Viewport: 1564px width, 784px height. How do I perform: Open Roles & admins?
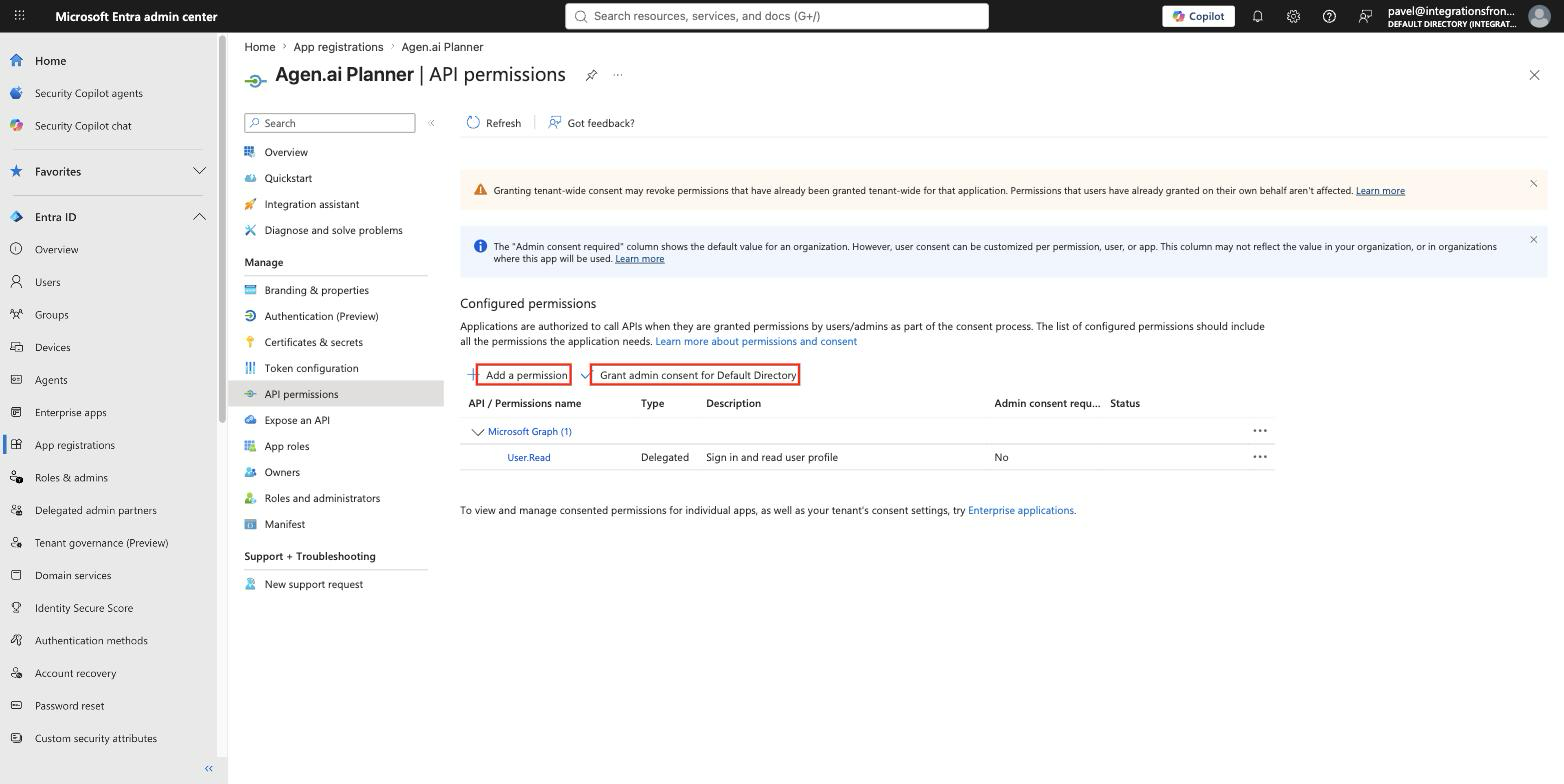coord(71,477)
